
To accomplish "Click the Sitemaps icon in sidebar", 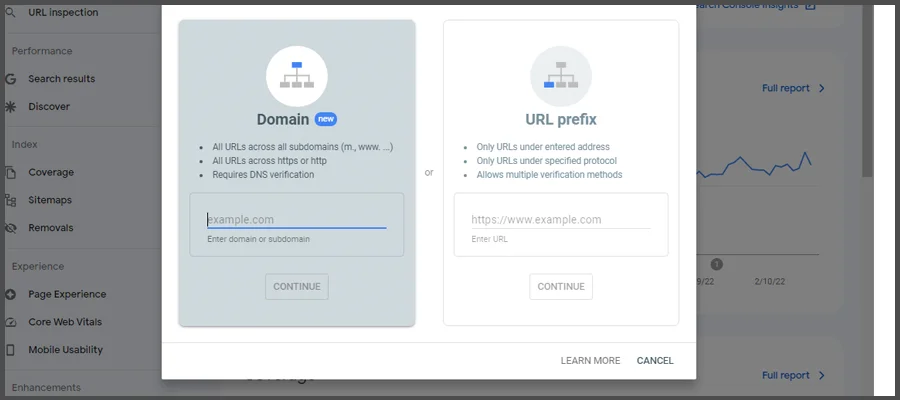I will click(x=11, y=200).
